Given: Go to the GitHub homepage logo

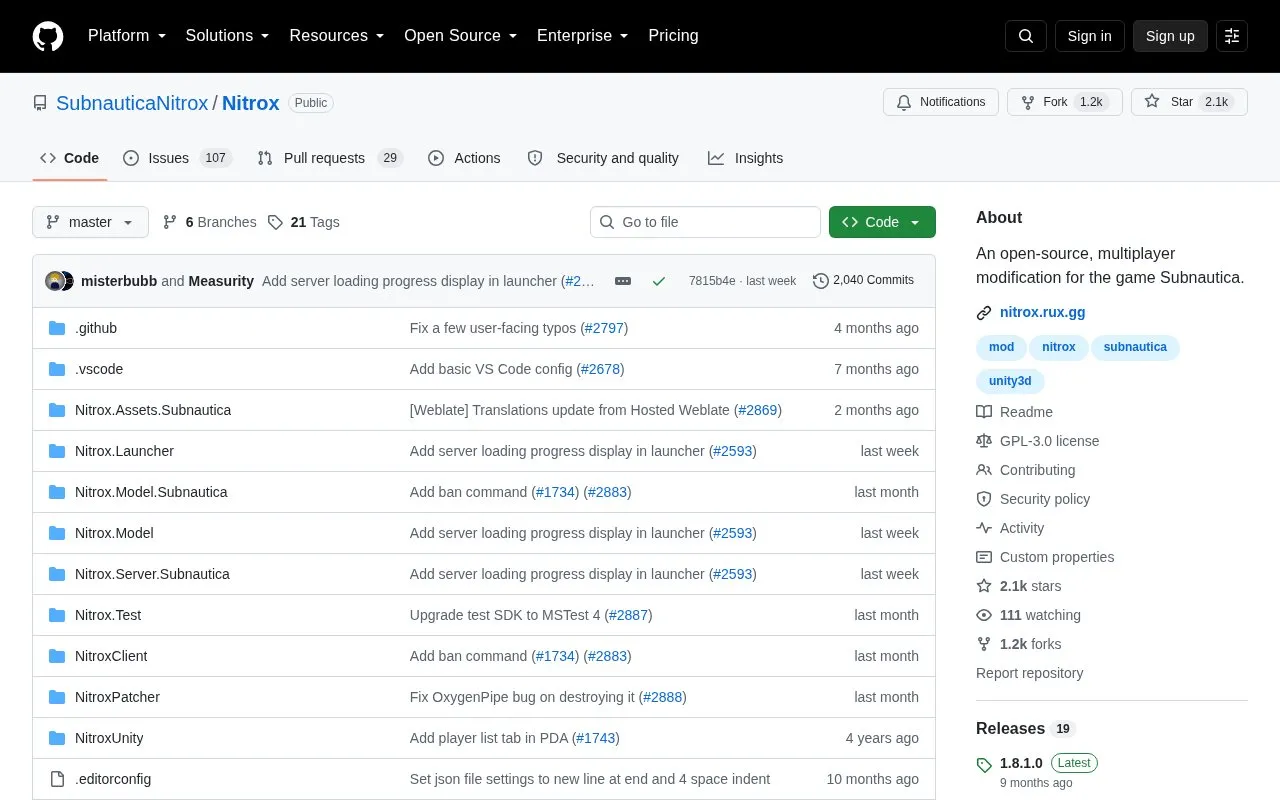Looking at the screenshot, I should tap(48, 36).
